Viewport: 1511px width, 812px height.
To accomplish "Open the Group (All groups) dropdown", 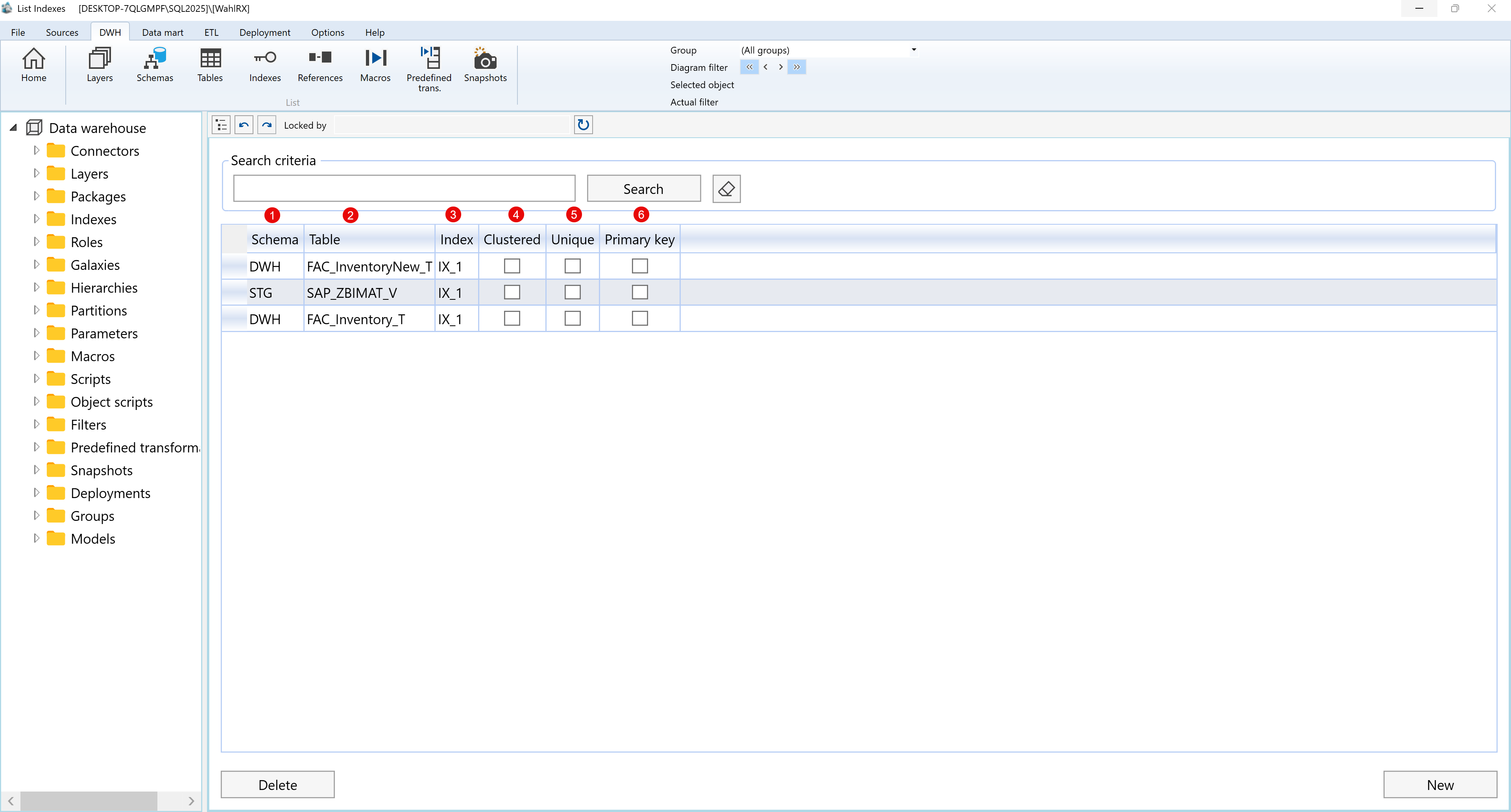I will point(913,50).
